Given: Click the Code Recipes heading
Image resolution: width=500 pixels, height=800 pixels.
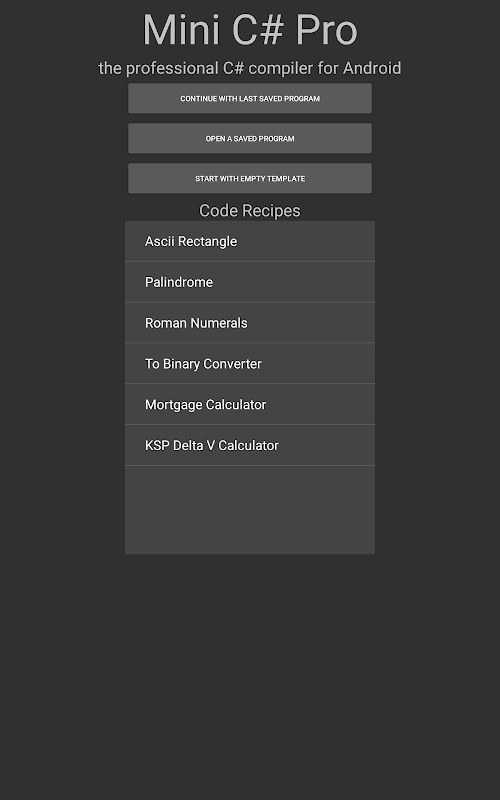Looking at the screenshot, I should [250, 210].
